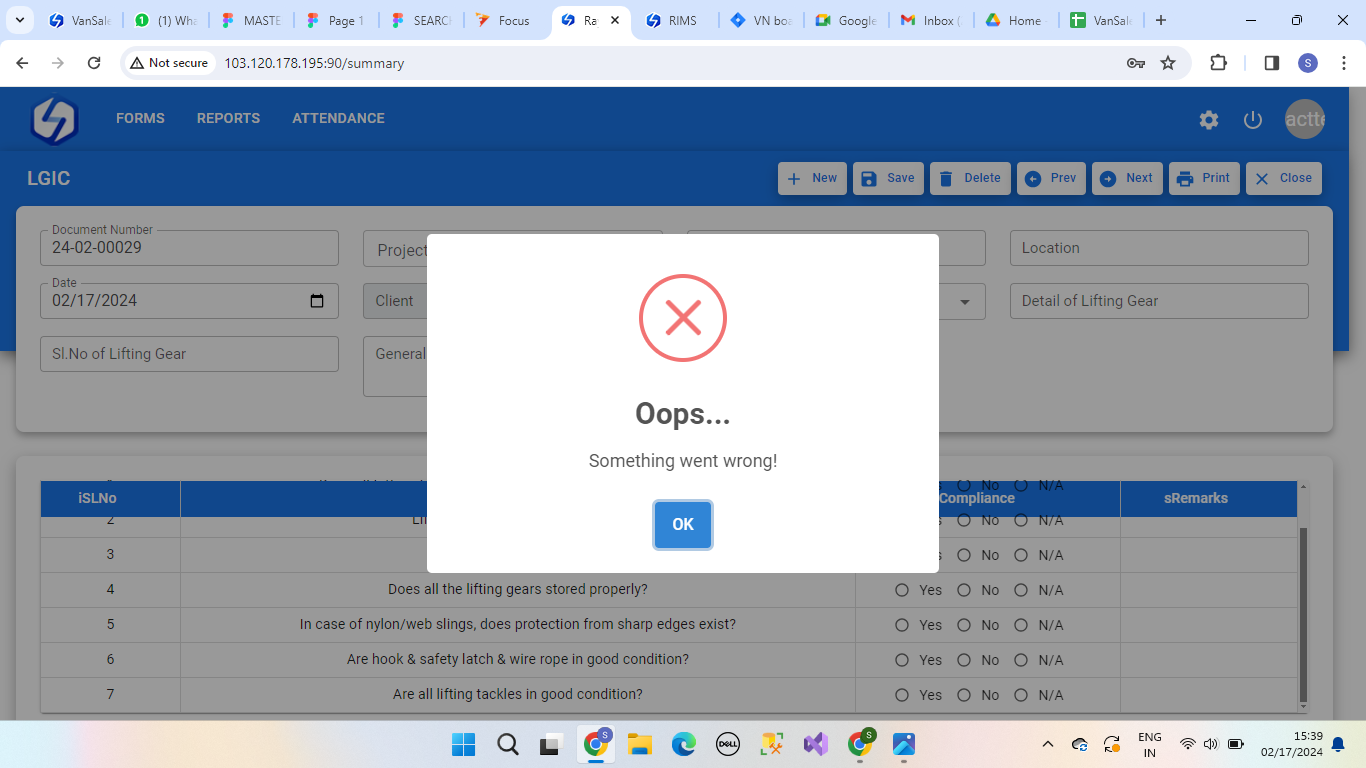This screenshot has height=768, width=1366.
Task: Open Windows Start menu in taskbar
Action: point(463,744)
